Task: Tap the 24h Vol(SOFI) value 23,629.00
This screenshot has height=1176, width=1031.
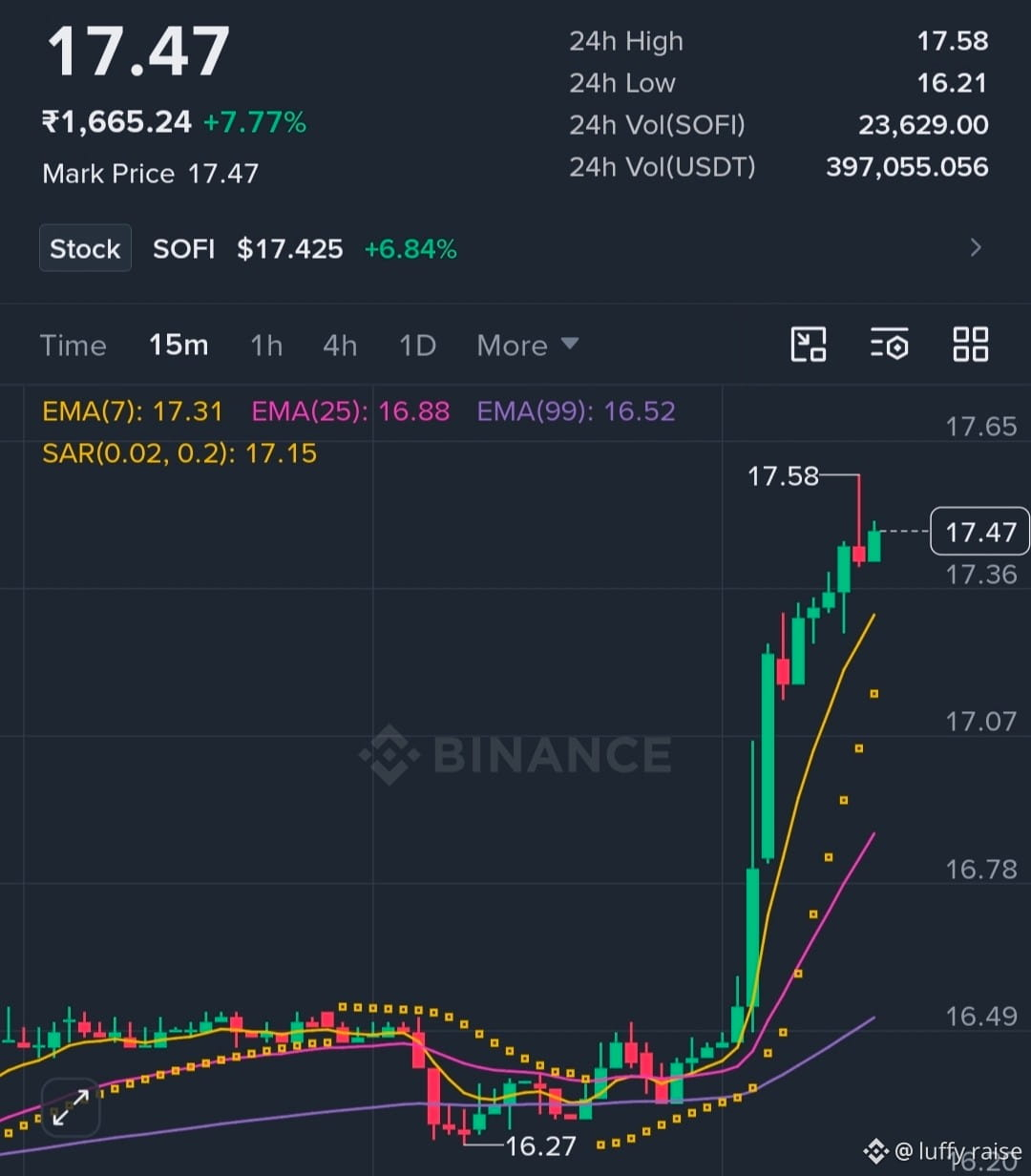Action: pos(923,125)
